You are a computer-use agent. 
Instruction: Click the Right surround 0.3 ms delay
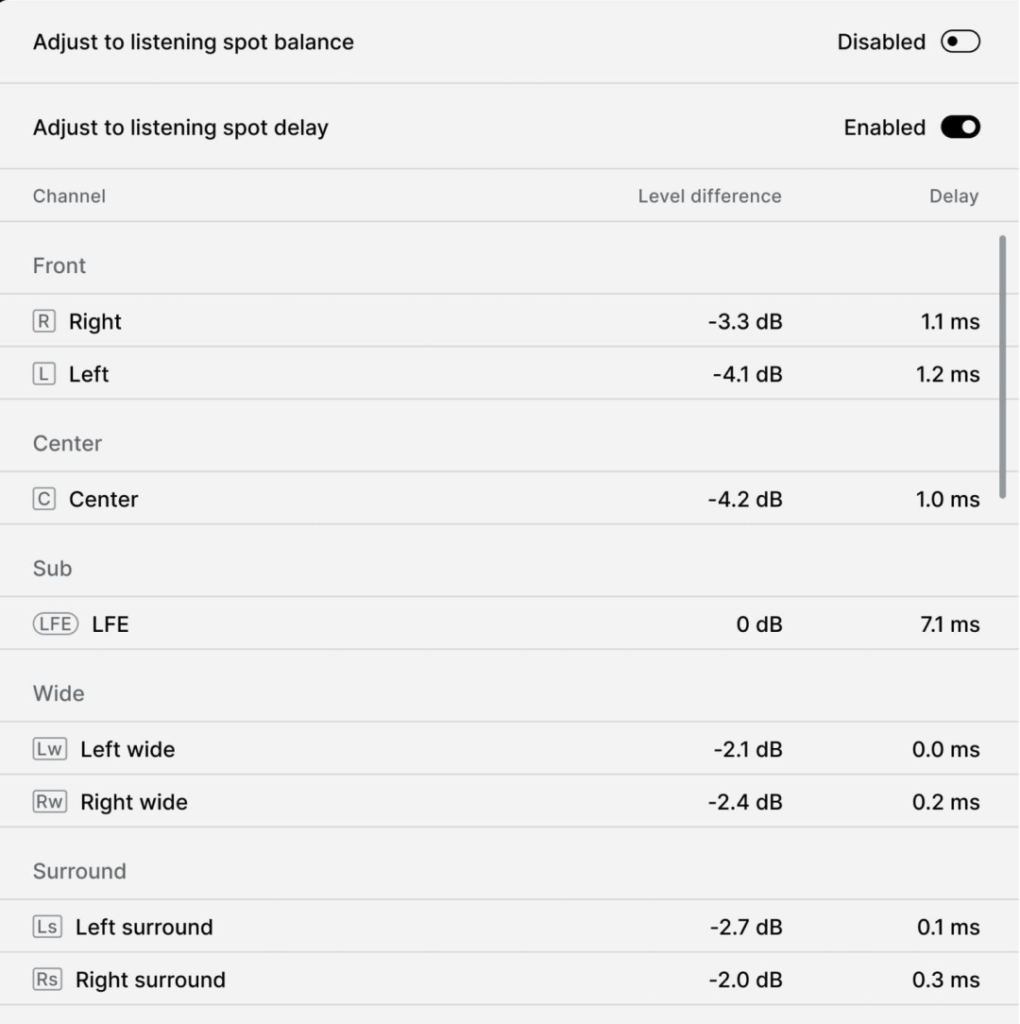pyautogui.click(x=946, y=980)
